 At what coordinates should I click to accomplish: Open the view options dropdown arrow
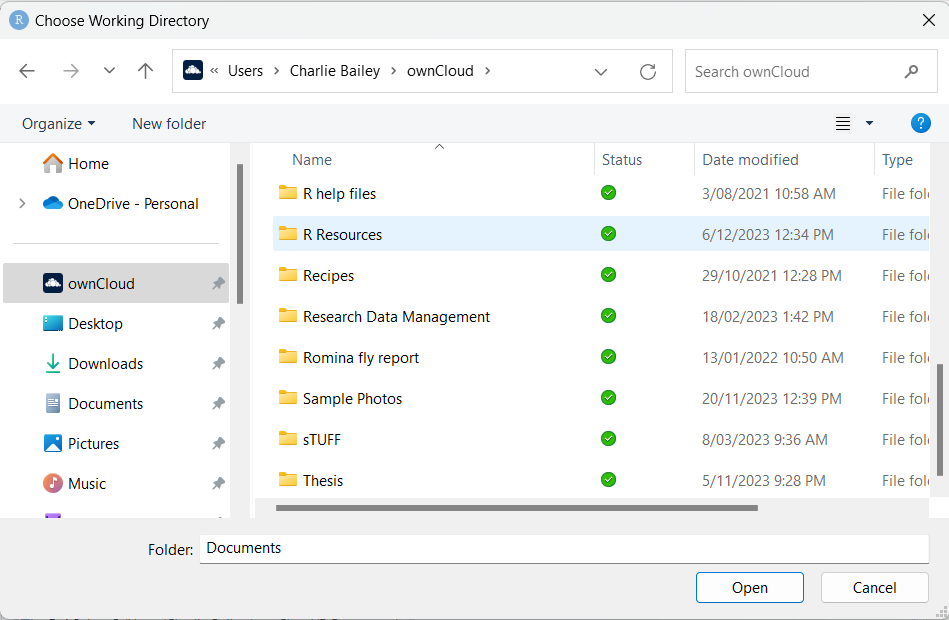tap(869, 123)
